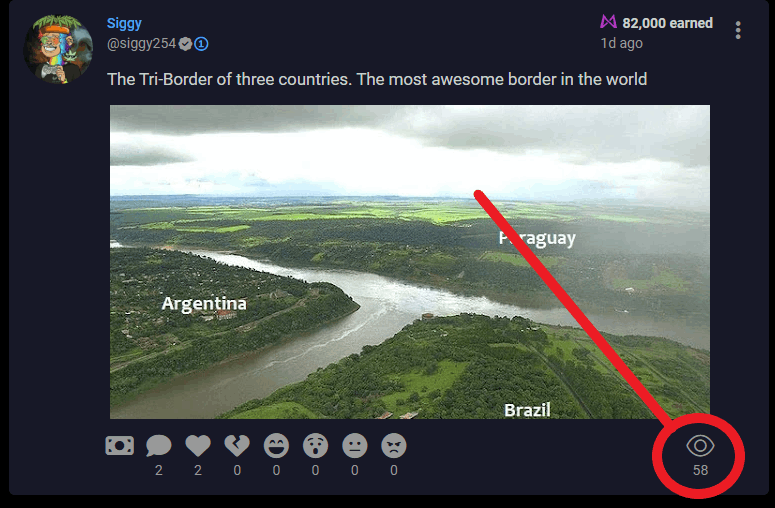Click the broken heart reaction
Image resolution: width=775 pixels, height=508 pixels.
[x=237, y=446]
